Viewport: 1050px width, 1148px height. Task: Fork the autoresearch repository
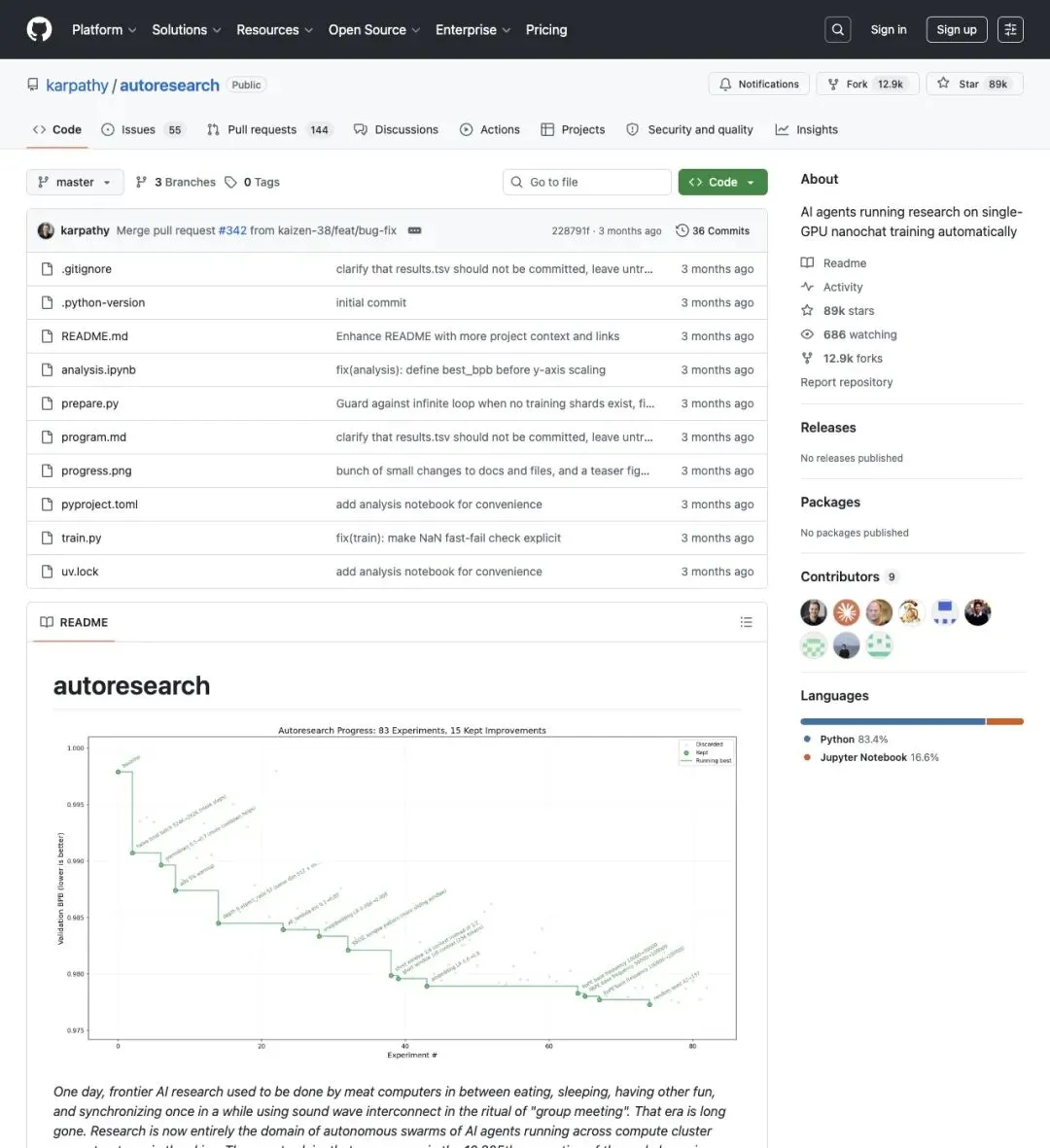867,85
